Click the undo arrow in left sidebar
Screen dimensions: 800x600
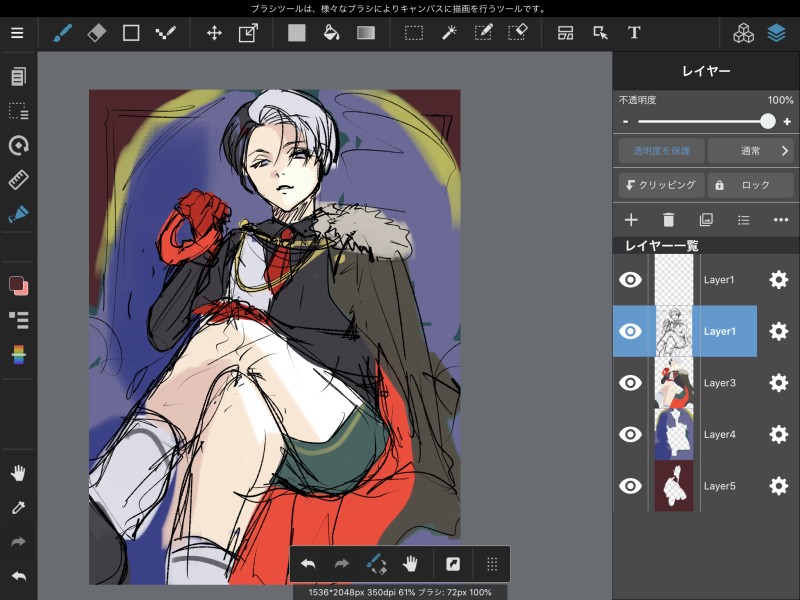[18, 576]
